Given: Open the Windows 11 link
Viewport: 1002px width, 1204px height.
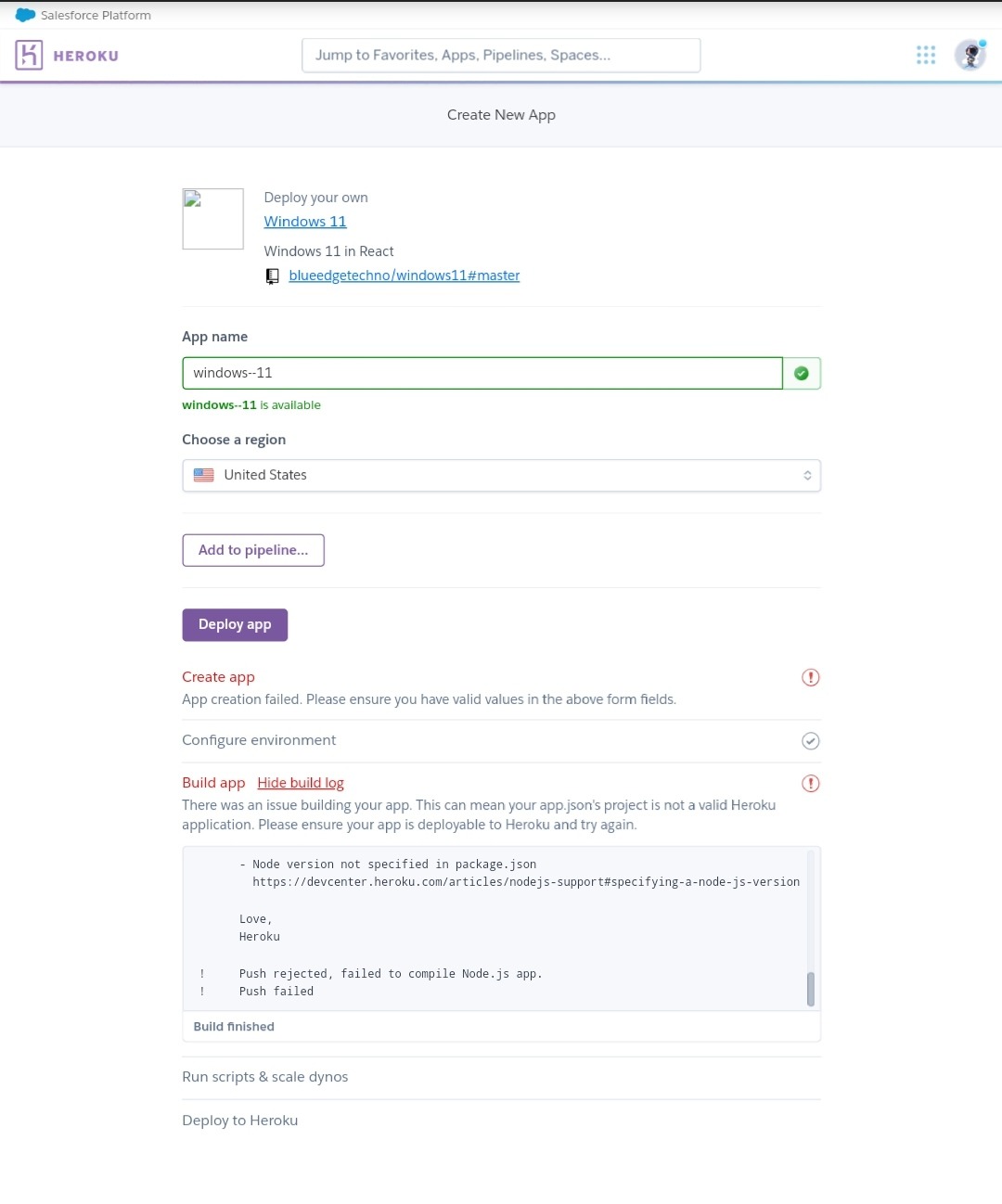Looking at the screenshot, I should coord(304,221).
